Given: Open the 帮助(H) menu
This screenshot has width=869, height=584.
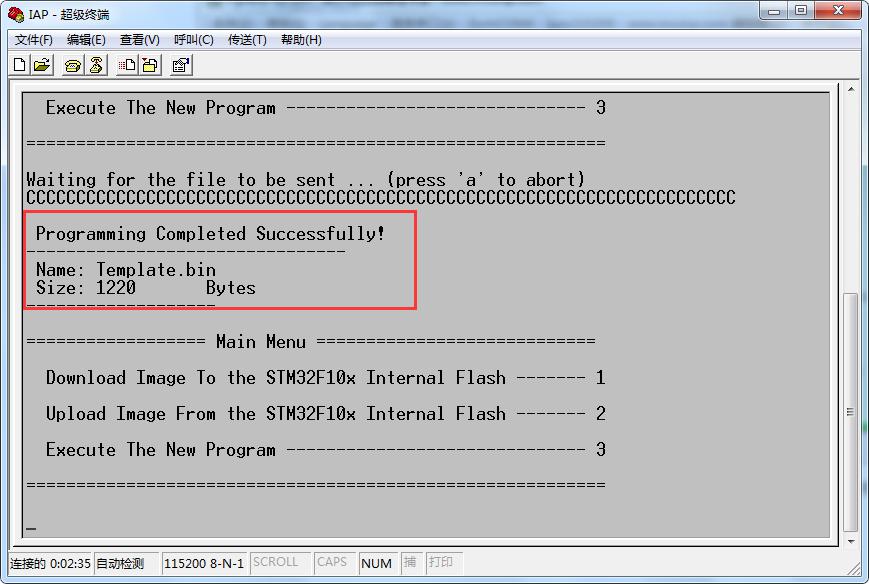Looking at the screenshot, I should pos(301,40).
